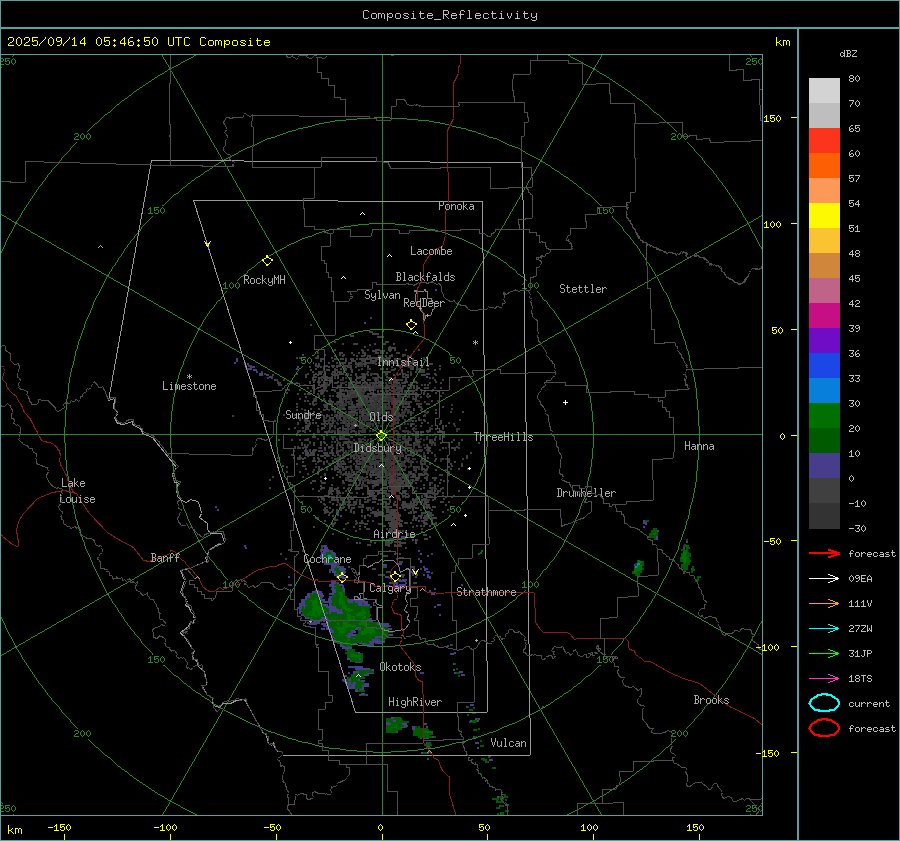The width and height of the screenshot is (900, 841).
Task: Select the light blue 30–33 dBZ swatch
Action: point(824,391)
